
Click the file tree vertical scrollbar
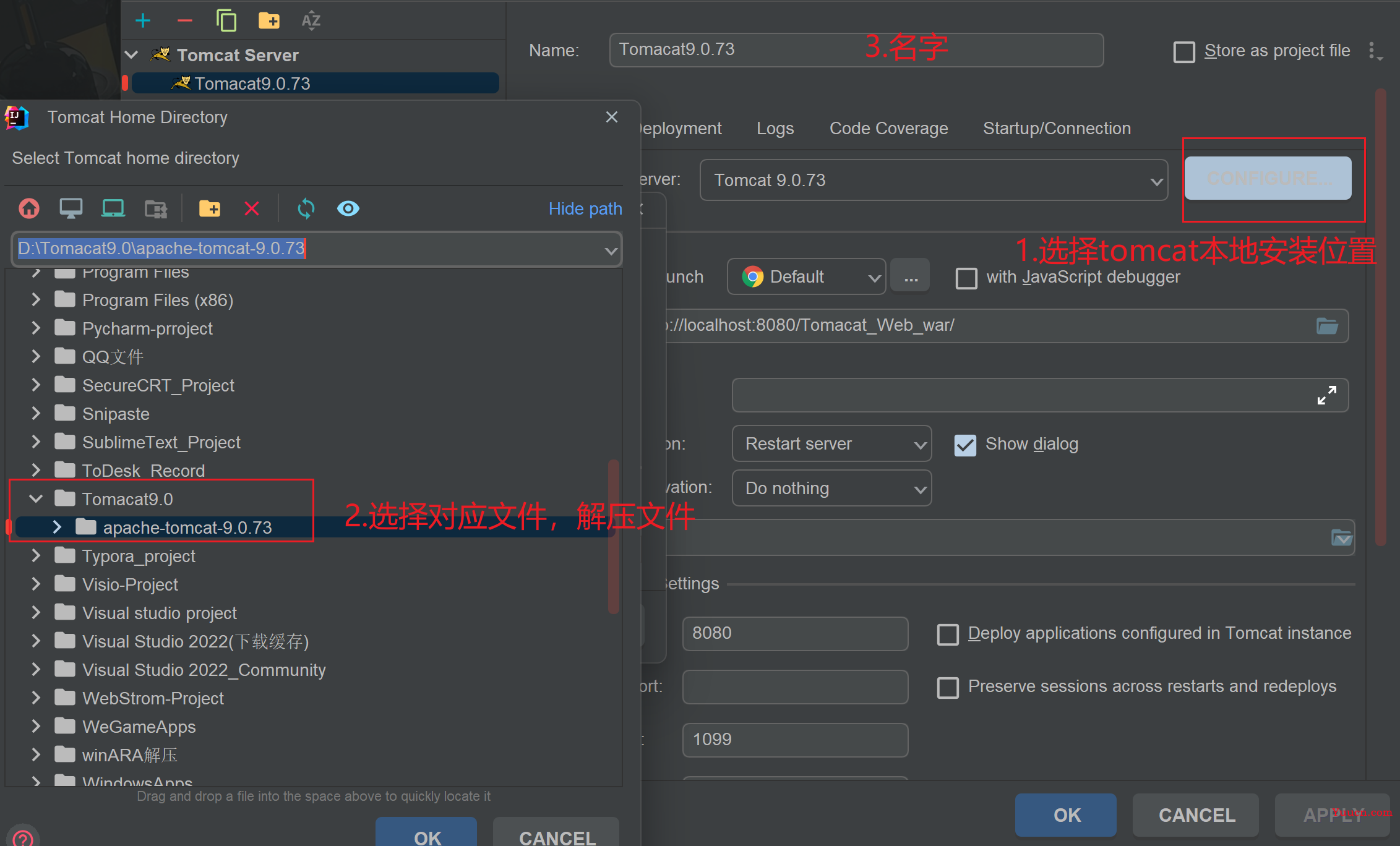pyautogui.click(x=614, y=536)
